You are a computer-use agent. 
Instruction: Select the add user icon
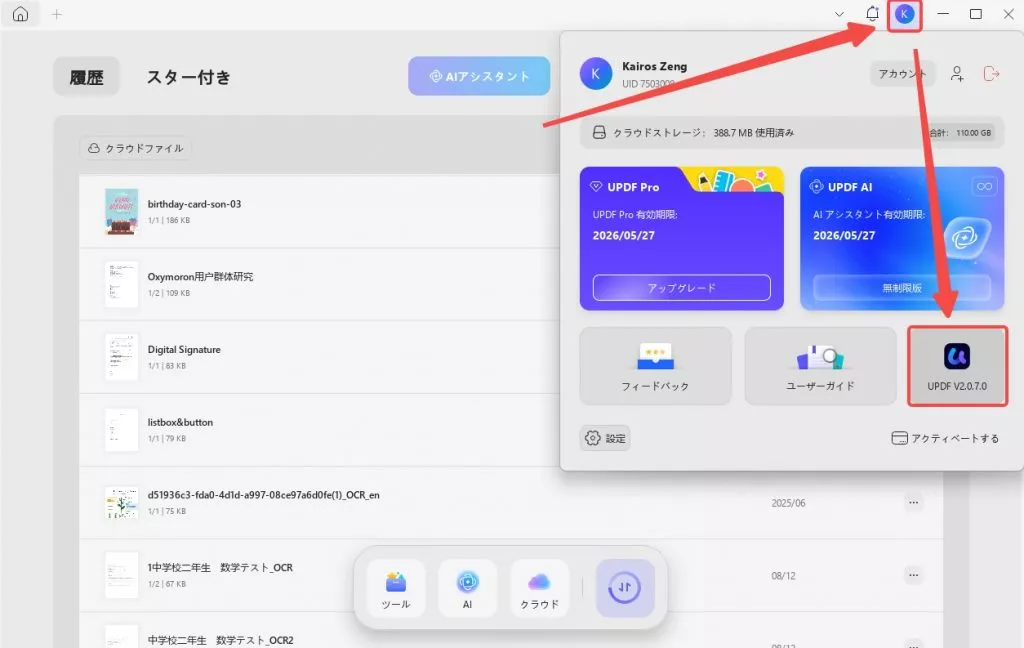[957, 74]
